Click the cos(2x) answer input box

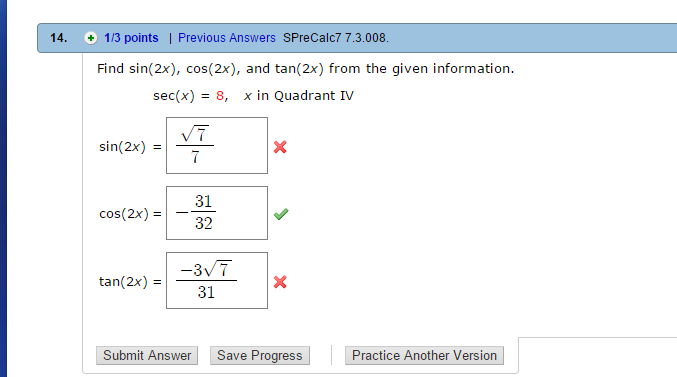point(217,213)
